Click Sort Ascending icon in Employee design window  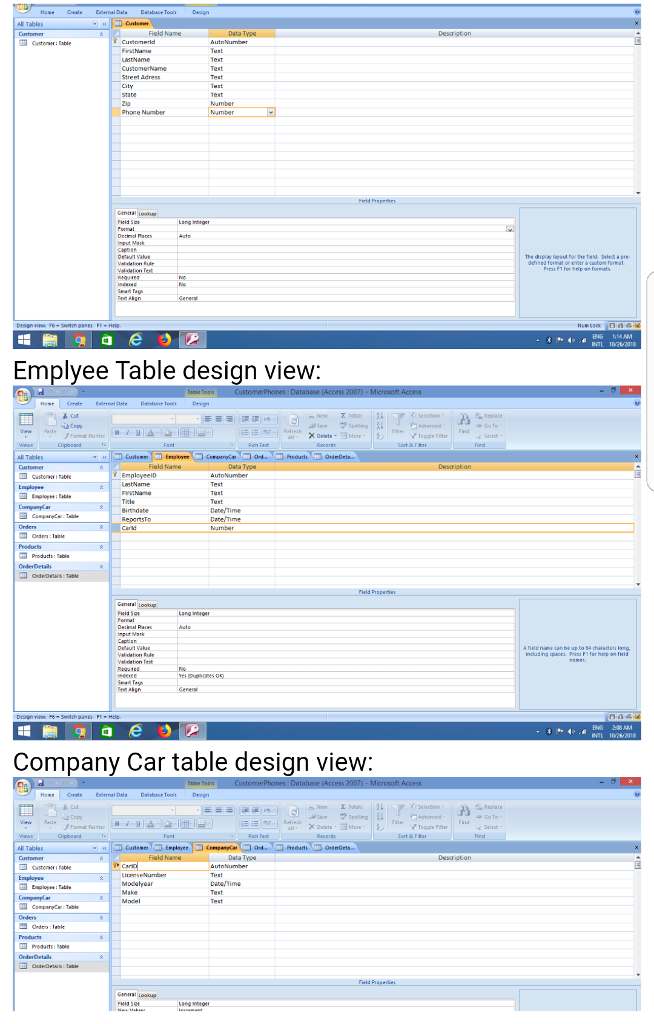click(380, 416)
